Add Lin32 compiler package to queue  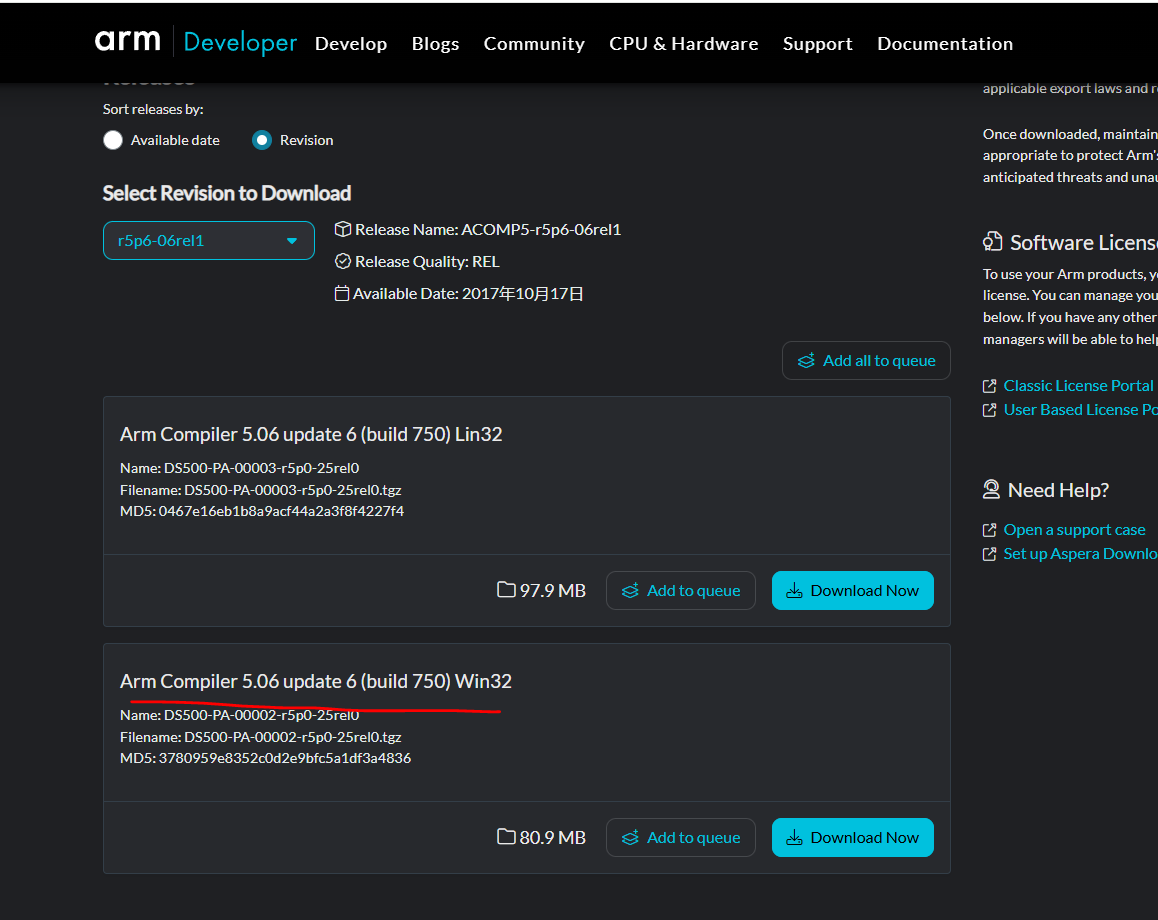tap(680, 591)
